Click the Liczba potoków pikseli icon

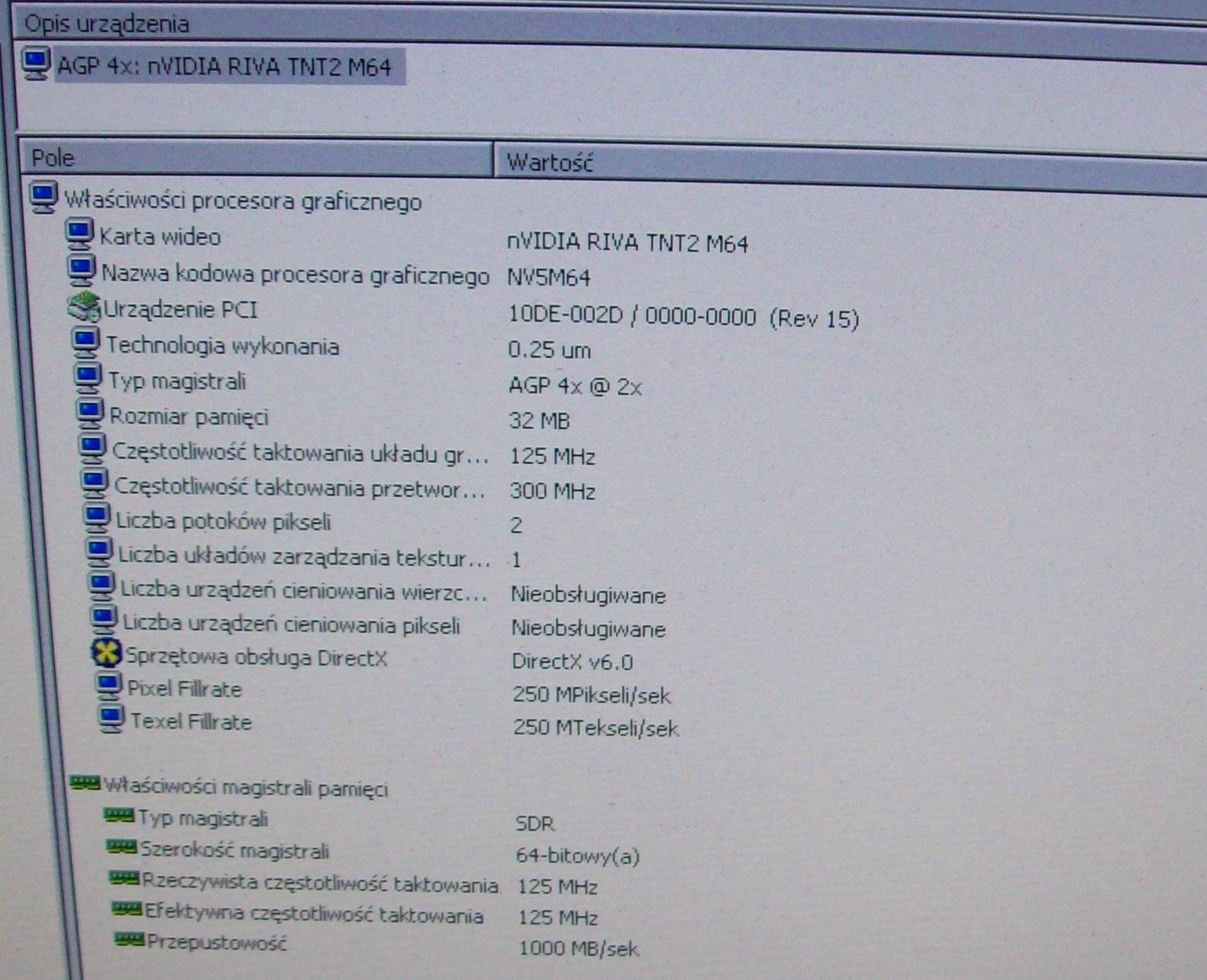(x=96, y=518)
